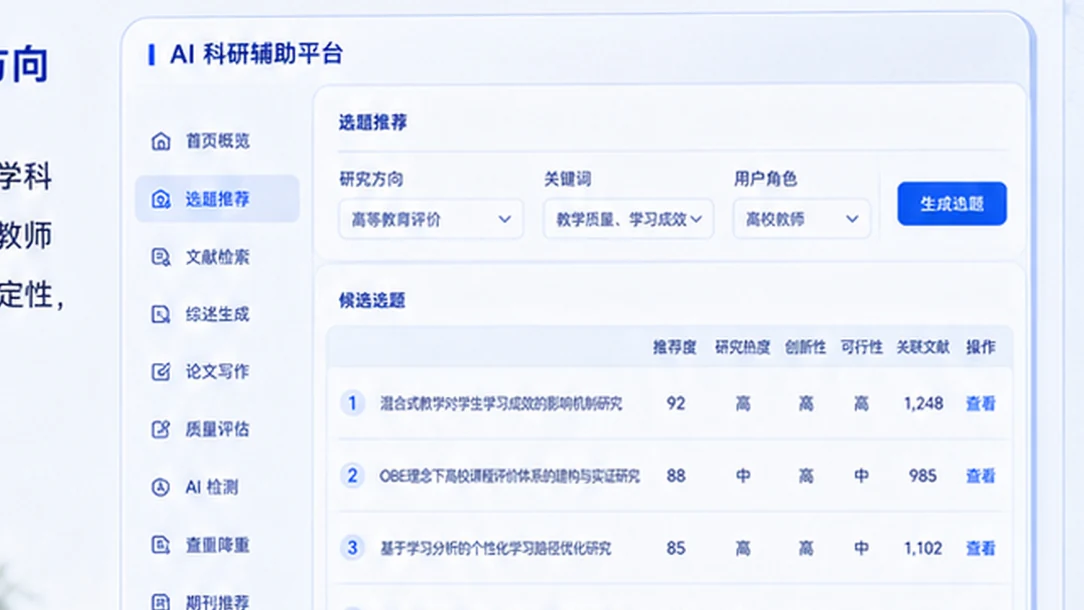Click the AI 科研辅助平台 title
1084x610 pixels.
click(x=256, y=54)
